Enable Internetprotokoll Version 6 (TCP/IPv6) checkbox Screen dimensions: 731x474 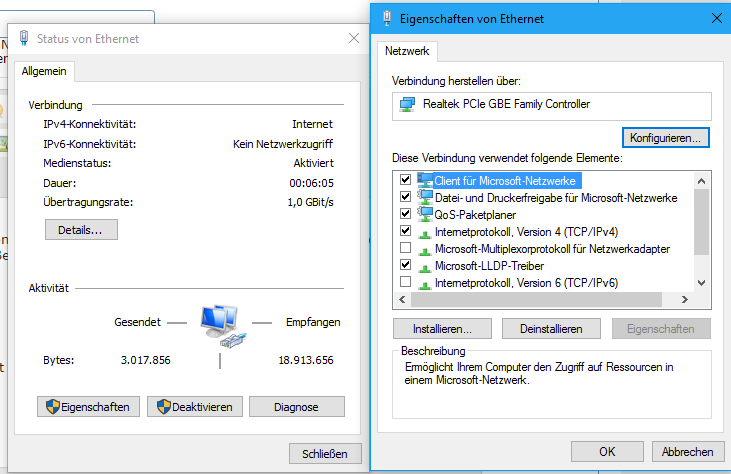point(406,282)
